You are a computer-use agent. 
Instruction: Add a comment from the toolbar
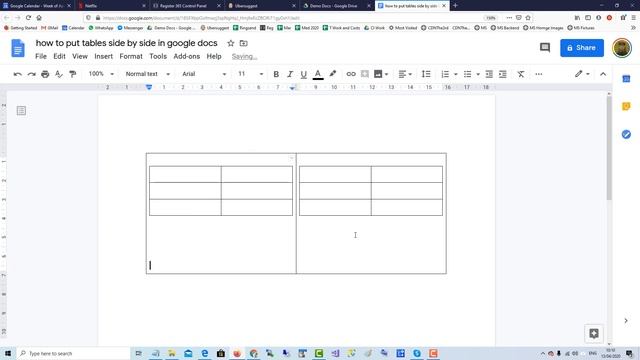point(365,74)
